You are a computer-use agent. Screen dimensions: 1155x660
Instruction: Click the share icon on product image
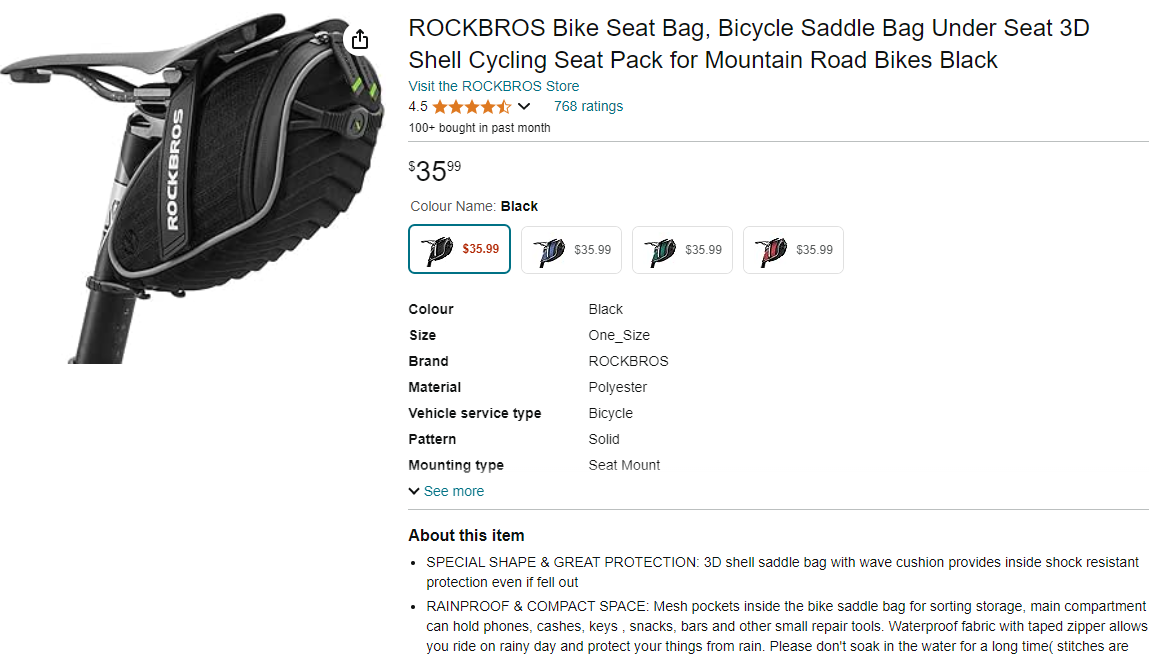coord(360,39)
